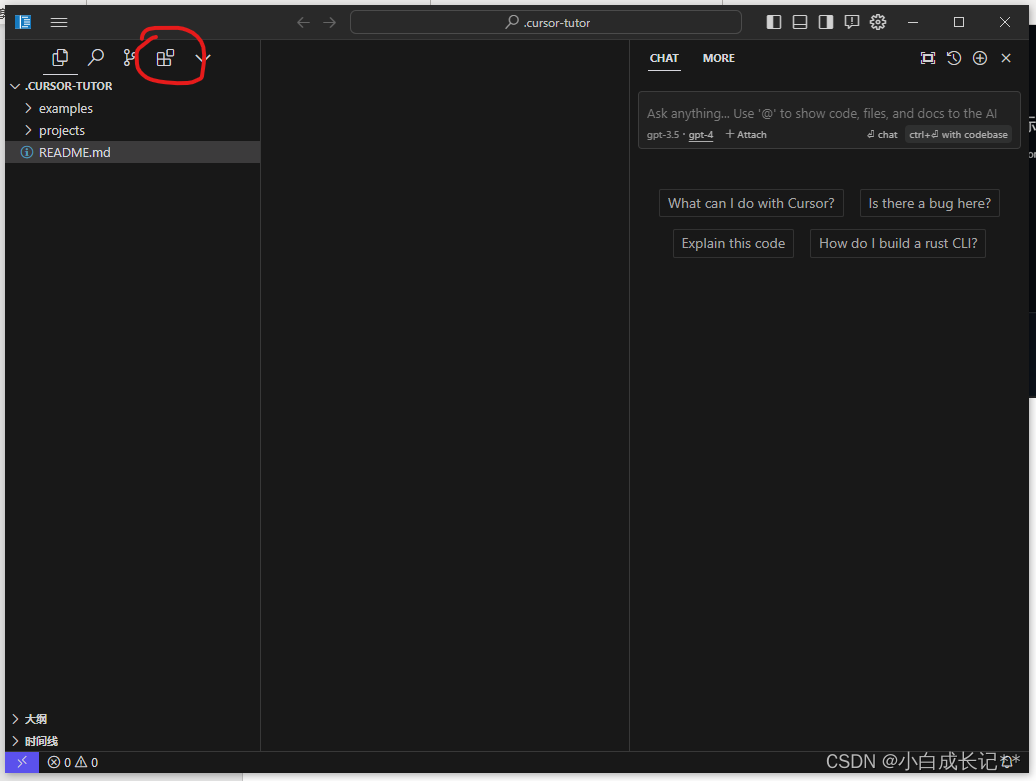Toggle the panel layout control
Screen dimensions: 1036x781
pos(799,22)
